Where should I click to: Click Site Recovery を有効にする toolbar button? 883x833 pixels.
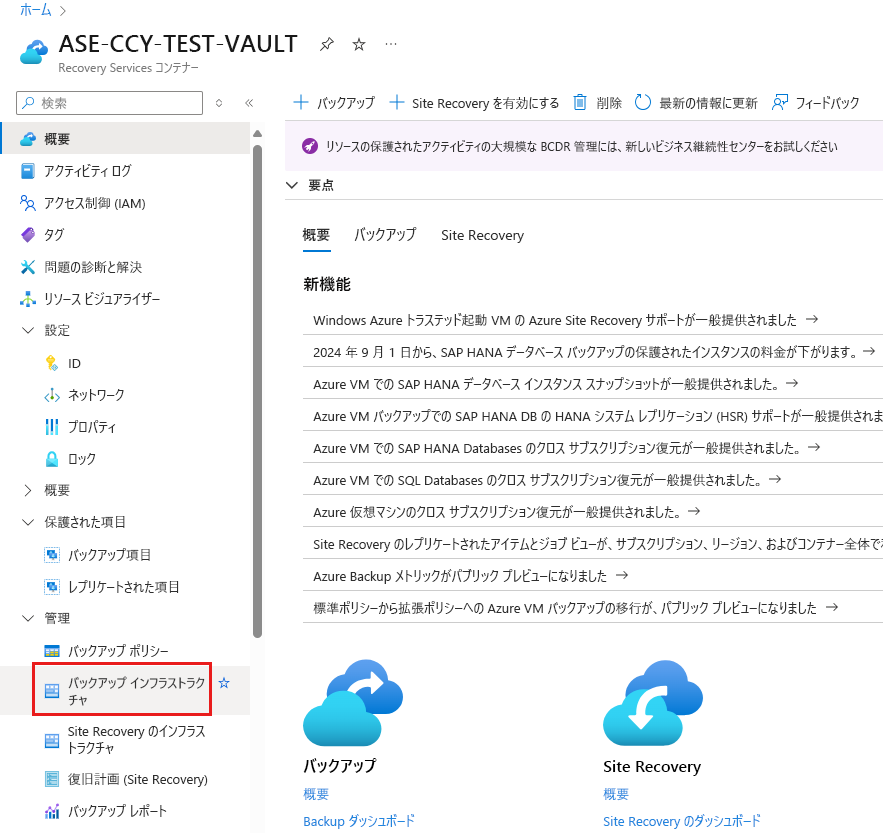click(474, 103)
